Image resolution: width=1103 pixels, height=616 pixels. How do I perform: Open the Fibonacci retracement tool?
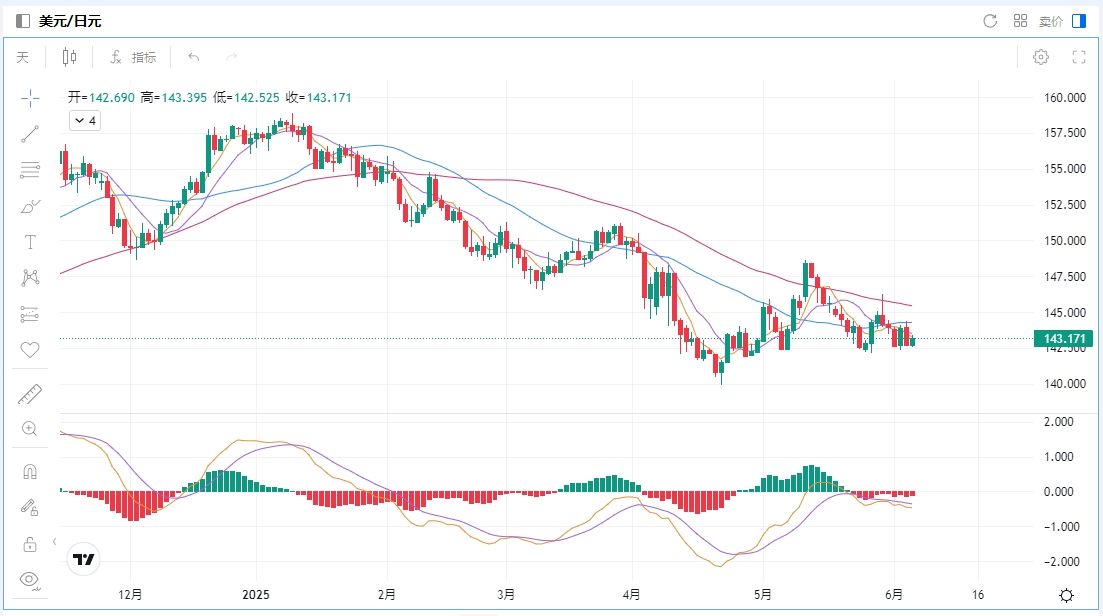pyautogui.click(x=30, y=170)
